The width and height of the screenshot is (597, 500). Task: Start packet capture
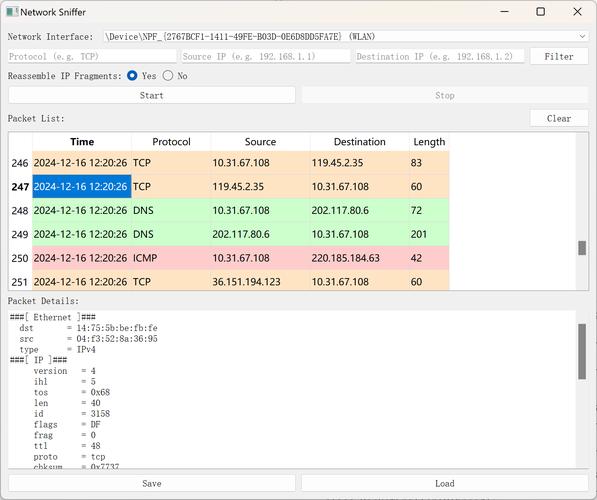point(152,96)
